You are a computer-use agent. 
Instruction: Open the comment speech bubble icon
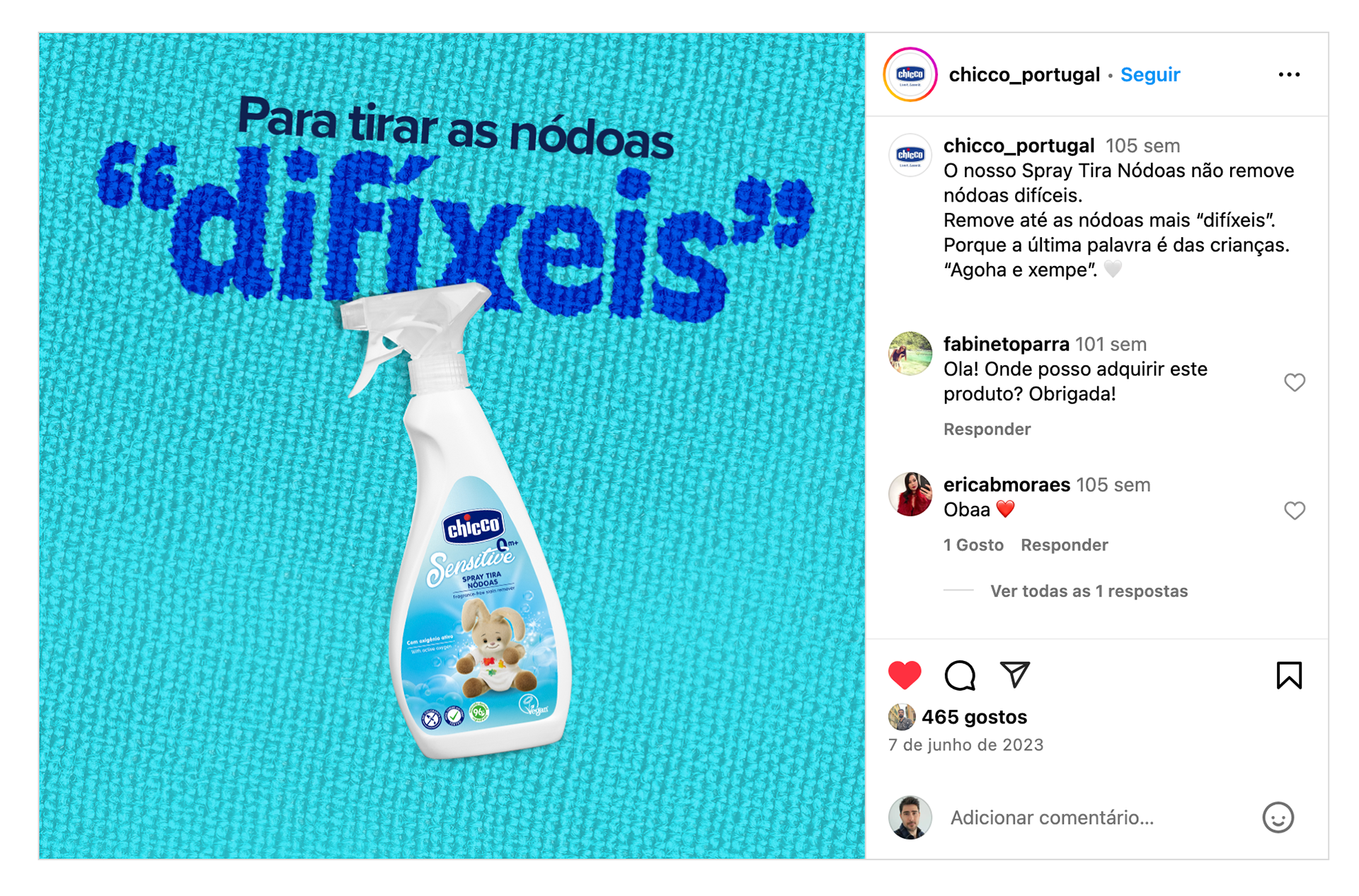[x=960, y=675]
